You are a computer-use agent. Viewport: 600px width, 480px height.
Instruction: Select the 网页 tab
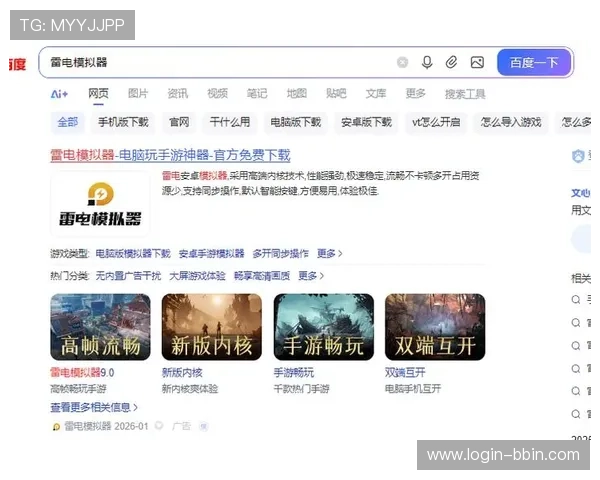tap(98, 94)
